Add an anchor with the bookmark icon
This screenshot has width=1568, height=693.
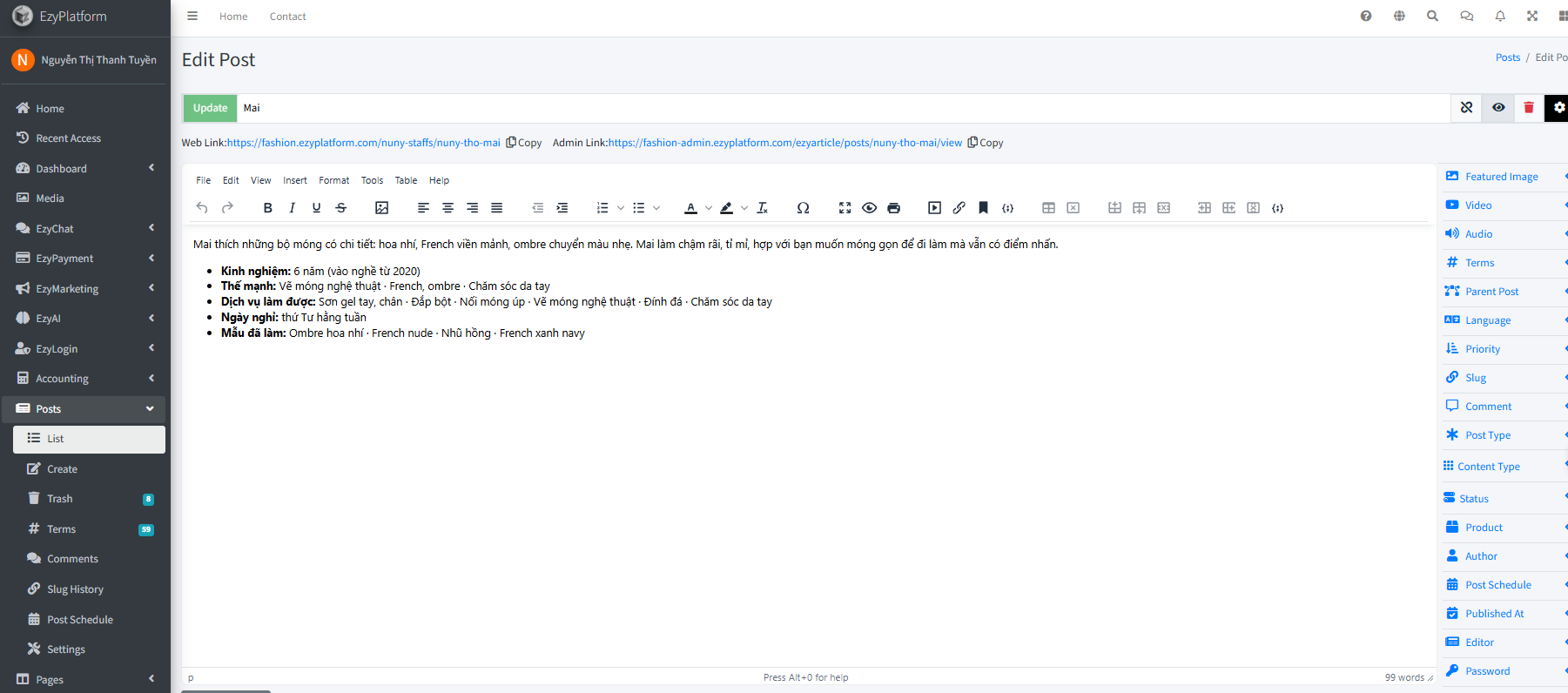point(983,208)
